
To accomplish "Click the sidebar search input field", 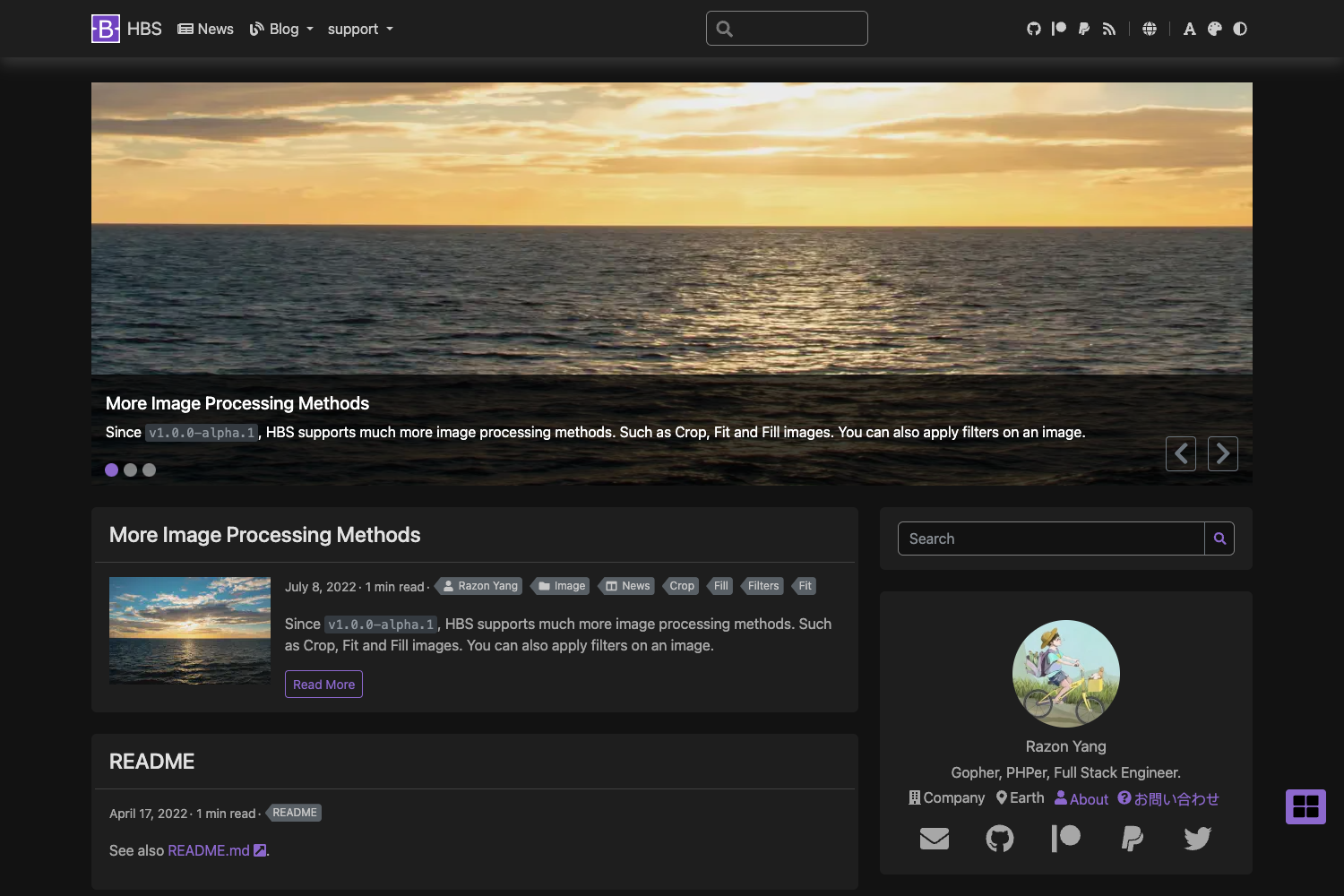I will coord(1050,538).
